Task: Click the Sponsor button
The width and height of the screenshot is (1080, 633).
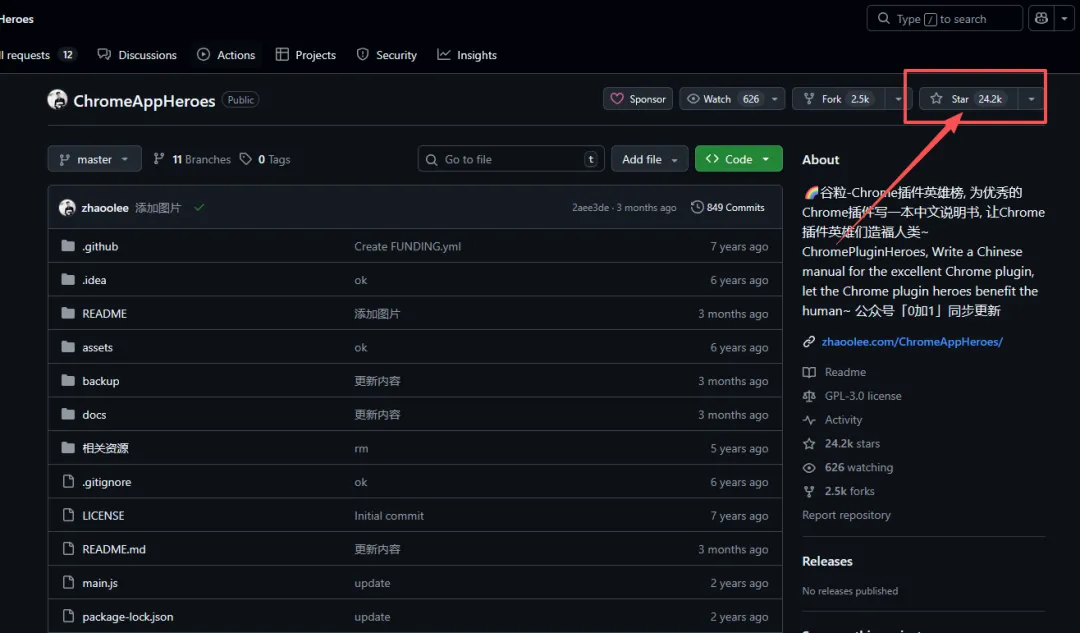Action: pos(638,99)
